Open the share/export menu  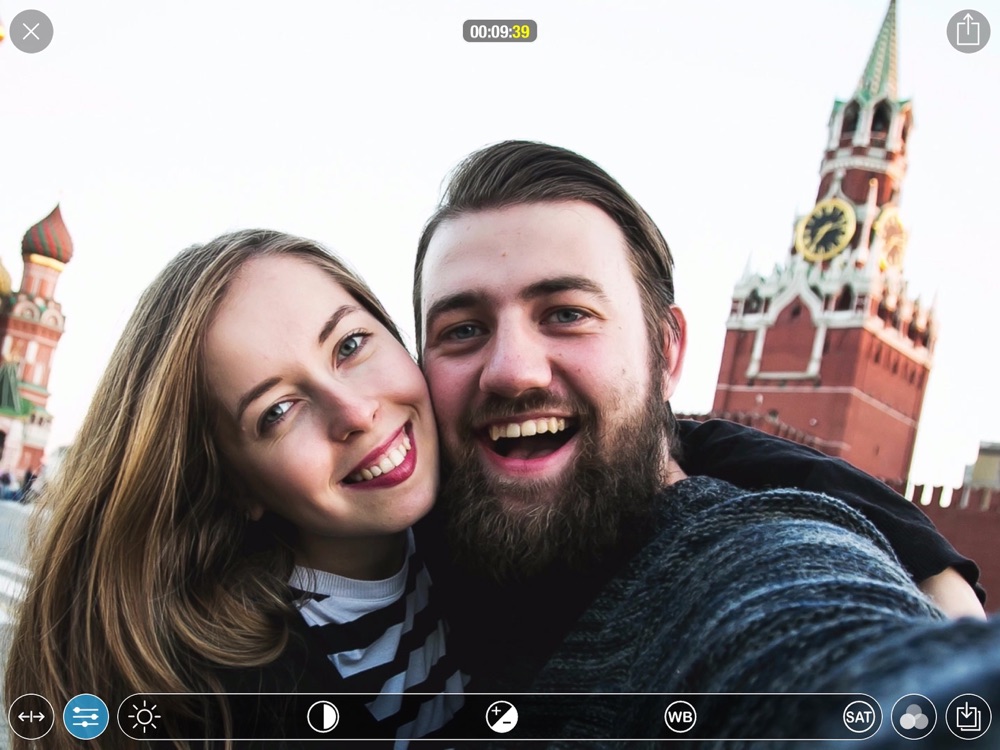pyautogui.click(x=968, y=31)
